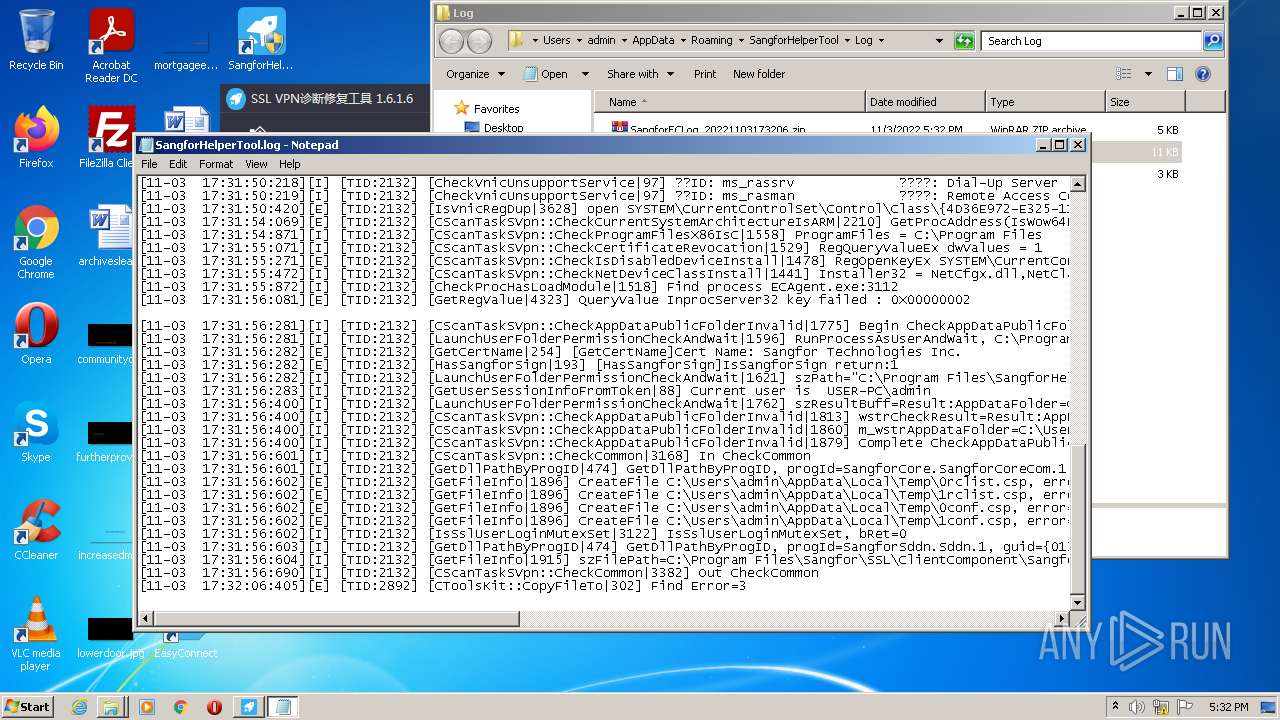Click Print in Explorer toolbar
Viewport: 1280px width, 720px height.
[705, 74]
